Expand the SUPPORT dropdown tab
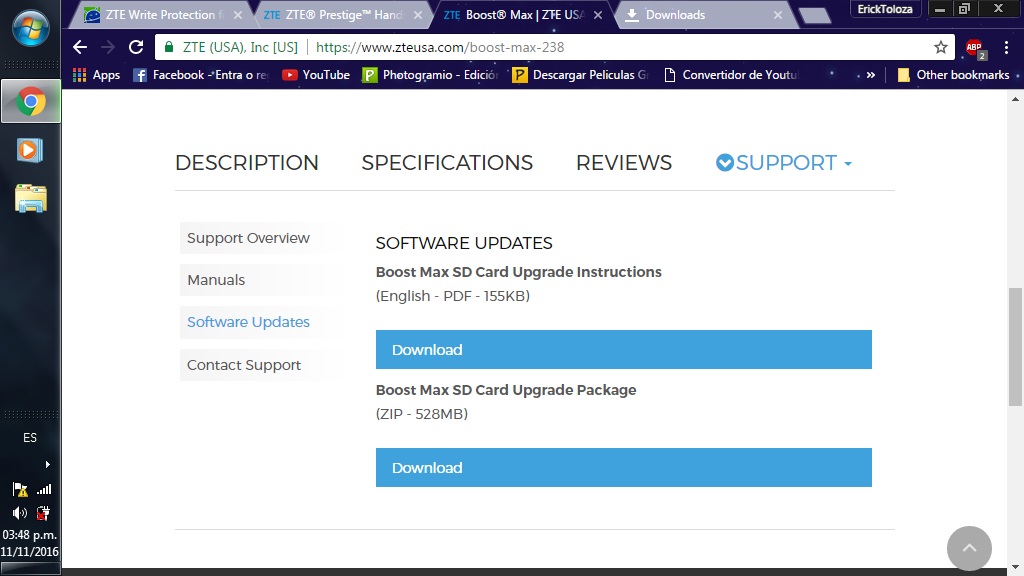The image size is (1024, 576). coord(785,163)
